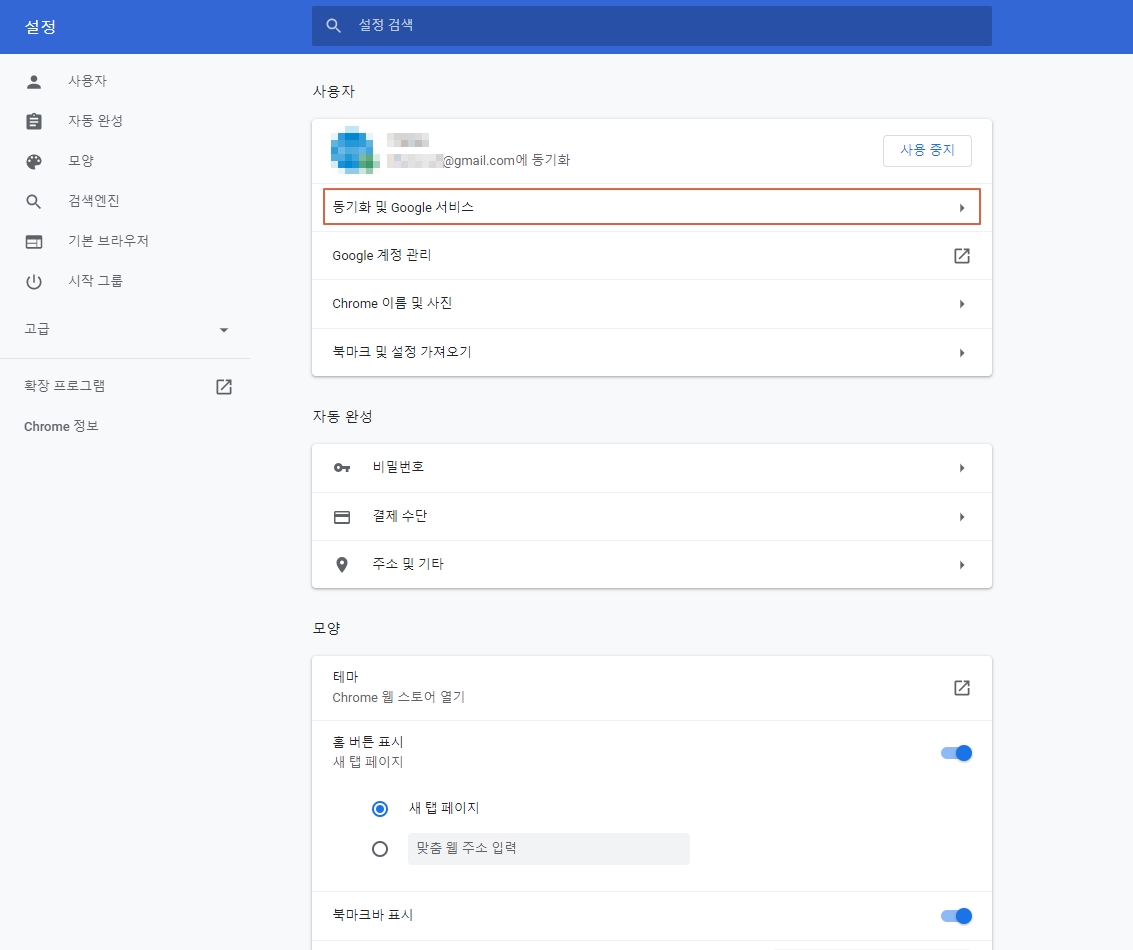Open the 확장 프로그램 link
The image size is (1133, 950).
[x=64, y=386]
